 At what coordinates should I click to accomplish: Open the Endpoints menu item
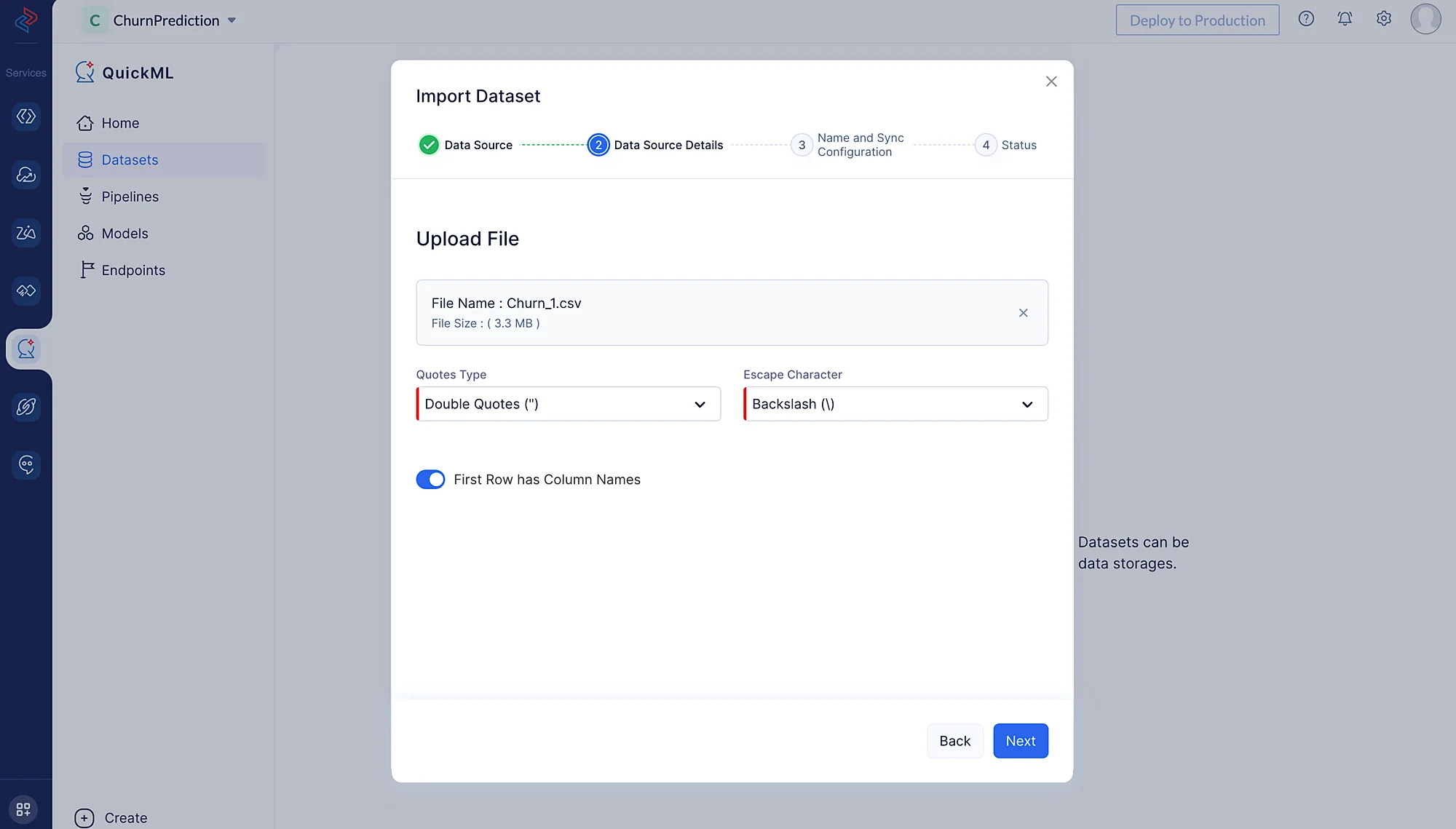coord(133,270)
